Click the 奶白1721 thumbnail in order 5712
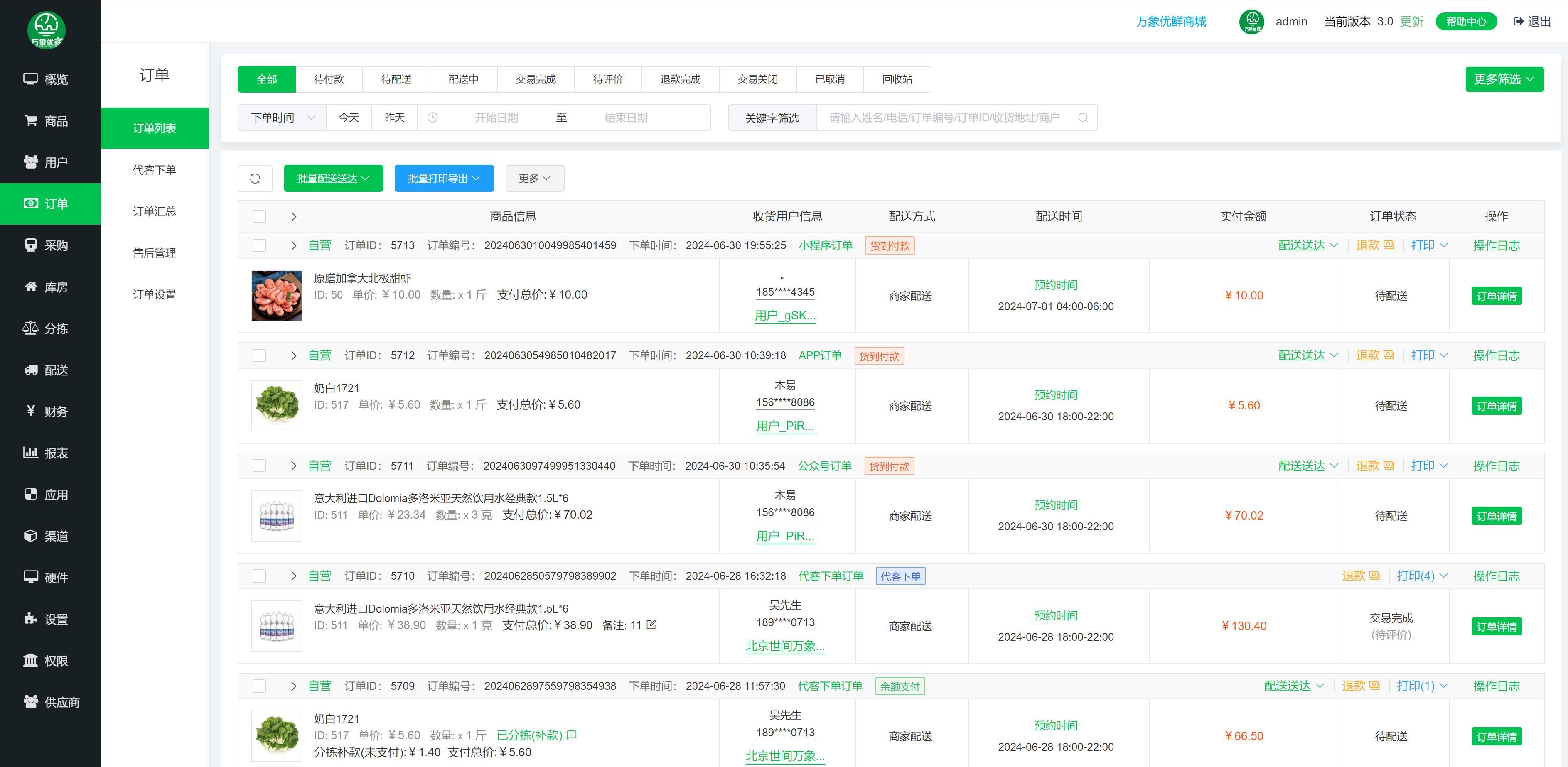The height and width of the screenshot is (767, 1568). click(x=276, y=406)
